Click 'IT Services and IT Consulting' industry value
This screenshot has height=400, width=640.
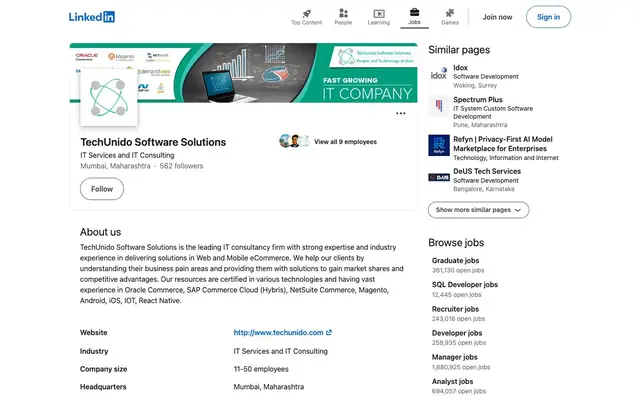(x=280, y=351)
